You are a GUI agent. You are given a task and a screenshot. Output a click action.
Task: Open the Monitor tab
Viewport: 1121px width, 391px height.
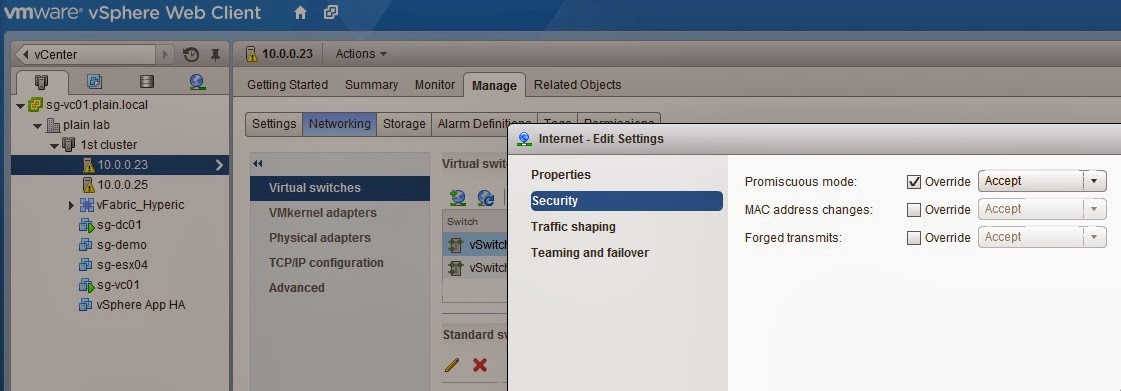click(x=435, y=84)
